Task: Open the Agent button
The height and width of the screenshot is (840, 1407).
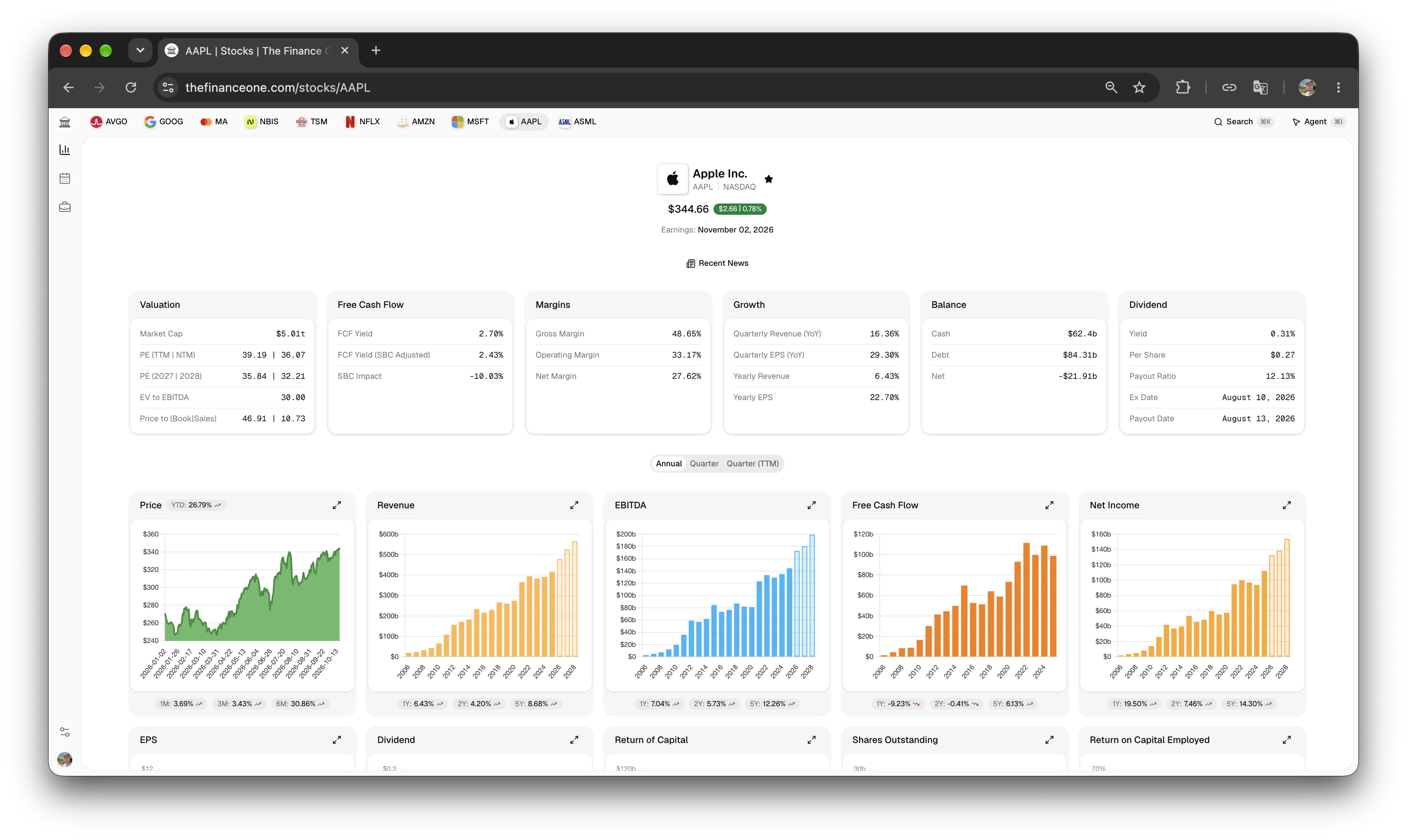Action: (1318, 122)
